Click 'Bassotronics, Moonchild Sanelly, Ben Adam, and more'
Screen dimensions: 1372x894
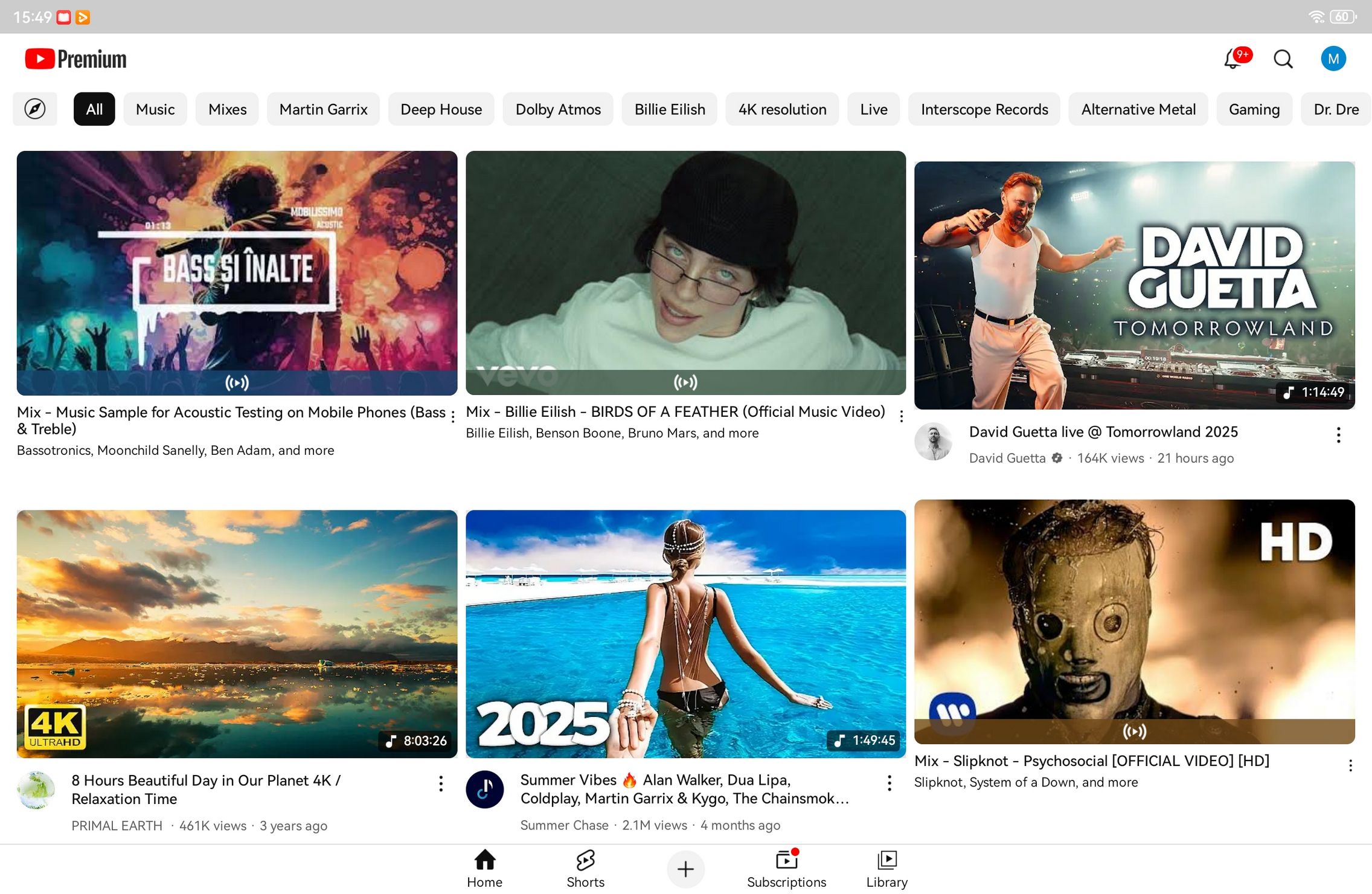tap(175, 450)
